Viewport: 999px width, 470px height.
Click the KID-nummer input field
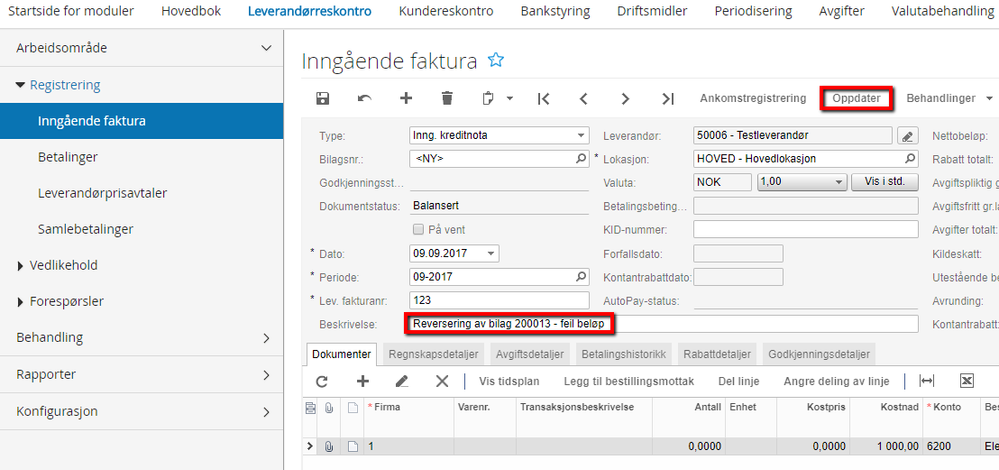pyautogui.click(x=805, y=229)
